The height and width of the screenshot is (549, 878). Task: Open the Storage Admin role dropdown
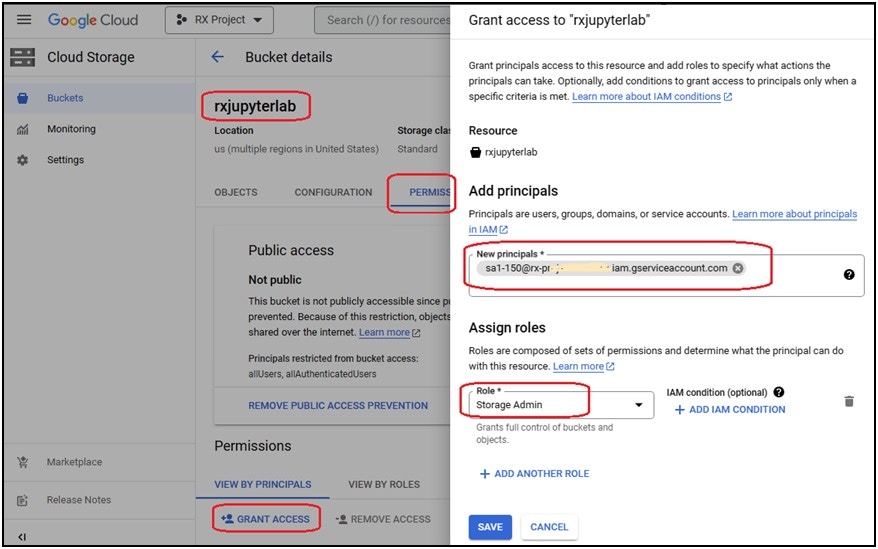(x=561, y=404)
